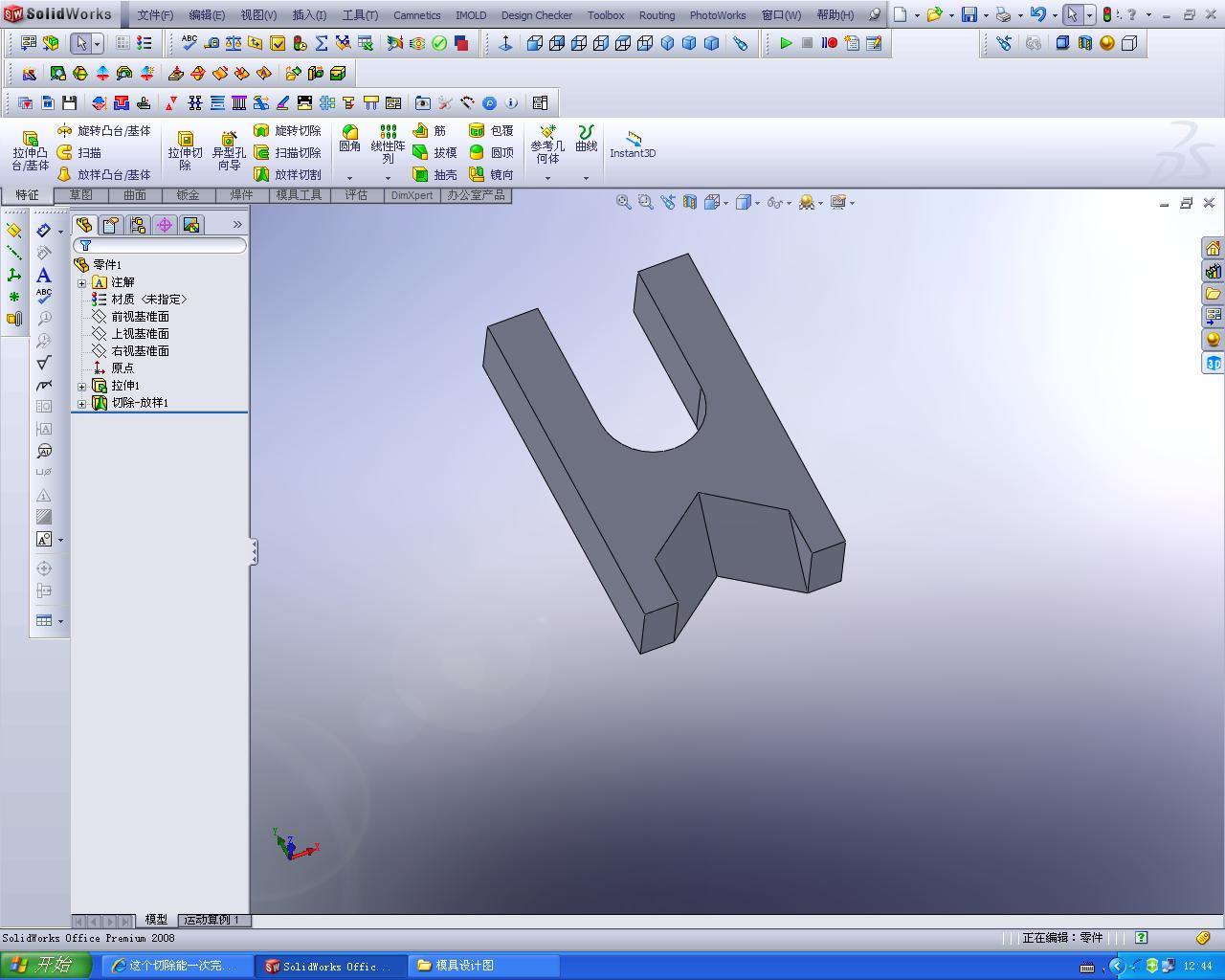The image size is (1225, 980).
Task: Select the 镜向 mirror tool
Action: coord(491,174)
